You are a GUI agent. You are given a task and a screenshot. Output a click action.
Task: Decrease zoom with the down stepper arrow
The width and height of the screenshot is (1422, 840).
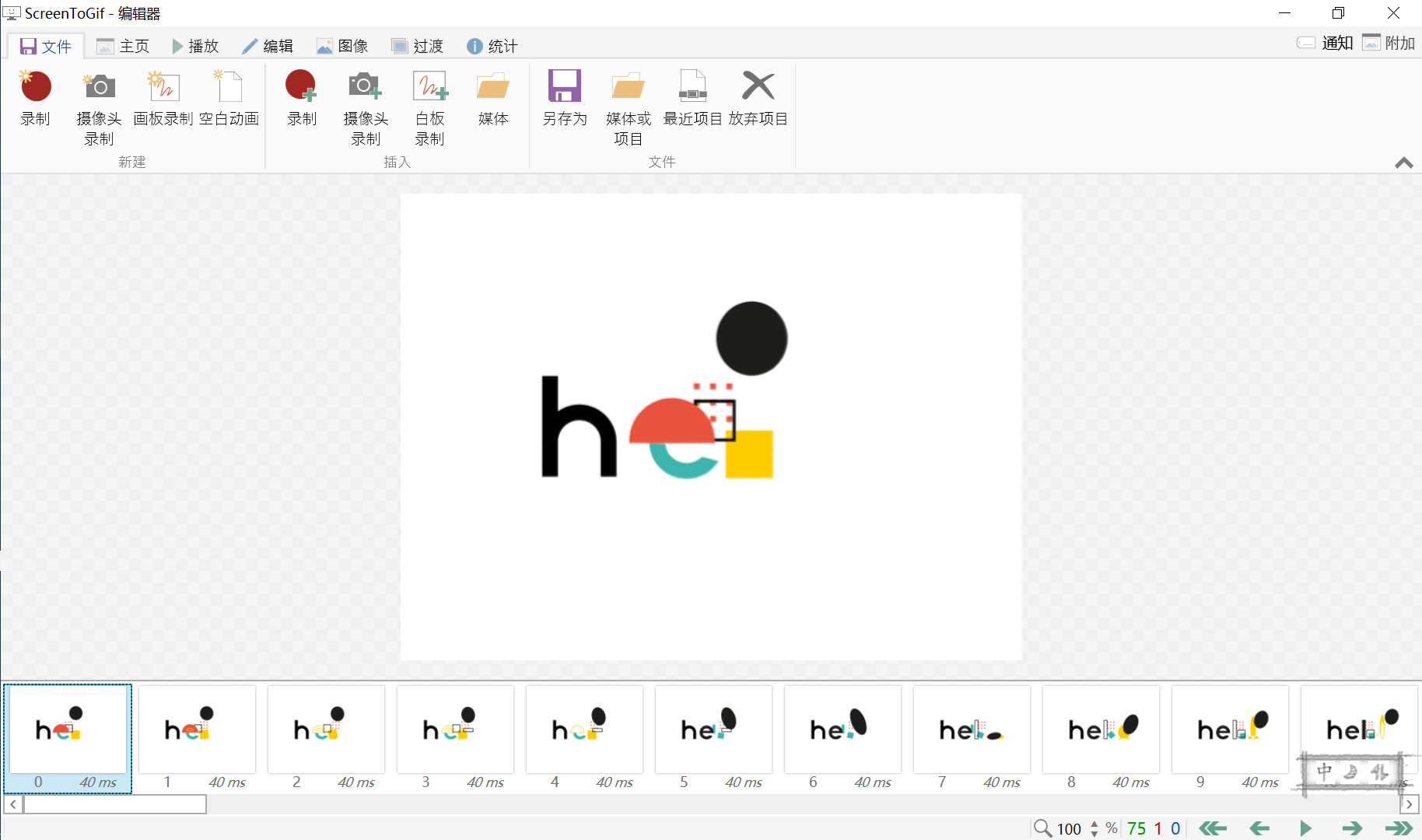tap(1095, 834)
